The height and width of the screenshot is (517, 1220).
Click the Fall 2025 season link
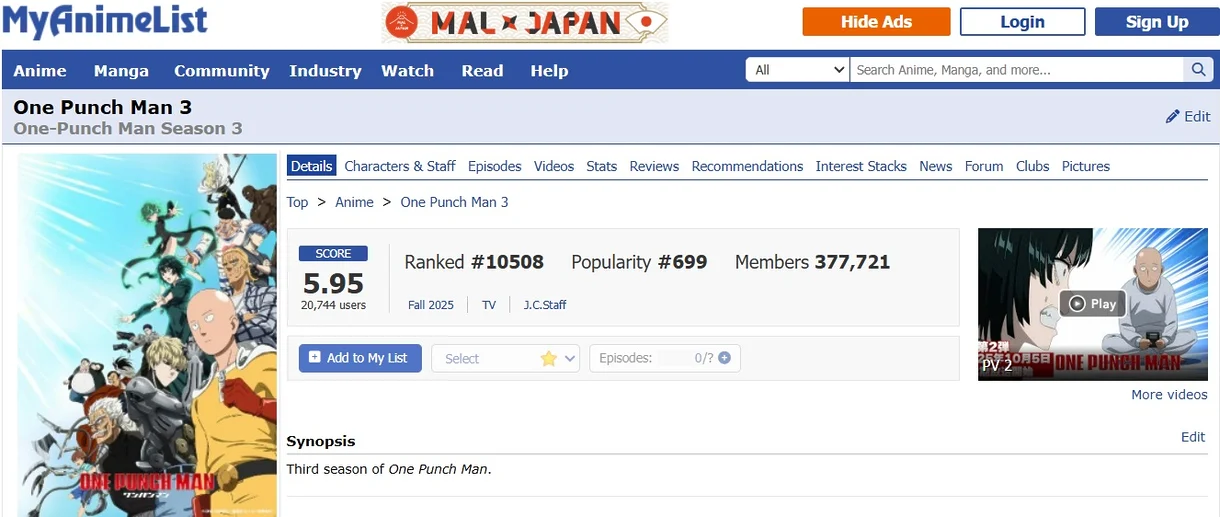430,305
